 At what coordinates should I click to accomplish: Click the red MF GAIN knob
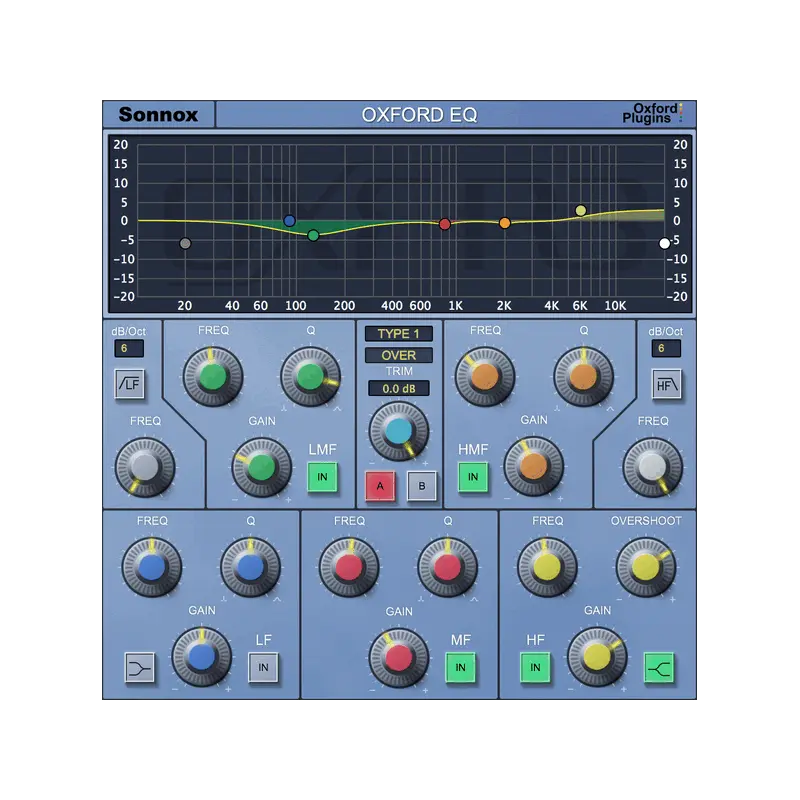pos(399,658)
